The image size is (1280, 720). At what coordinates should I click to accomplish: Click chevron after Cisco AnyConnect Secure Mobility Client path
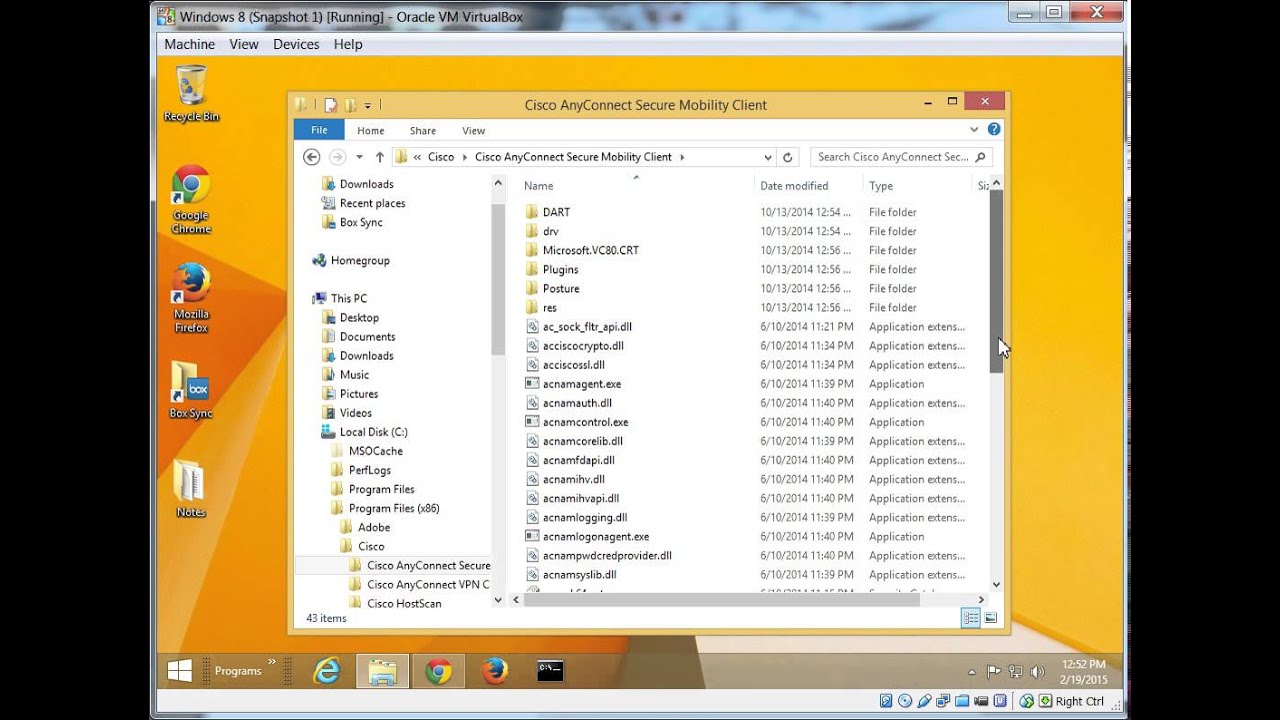coord(682,157)
